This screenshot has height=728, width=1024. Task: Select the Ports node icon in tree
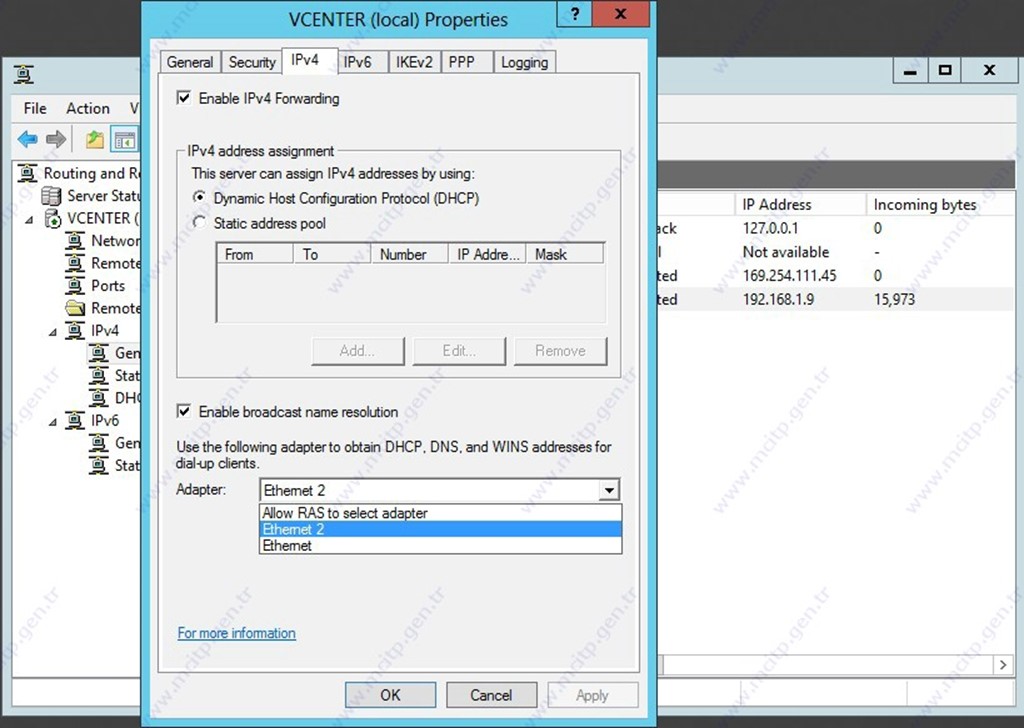pyautogui.click(x=75, y=286)
